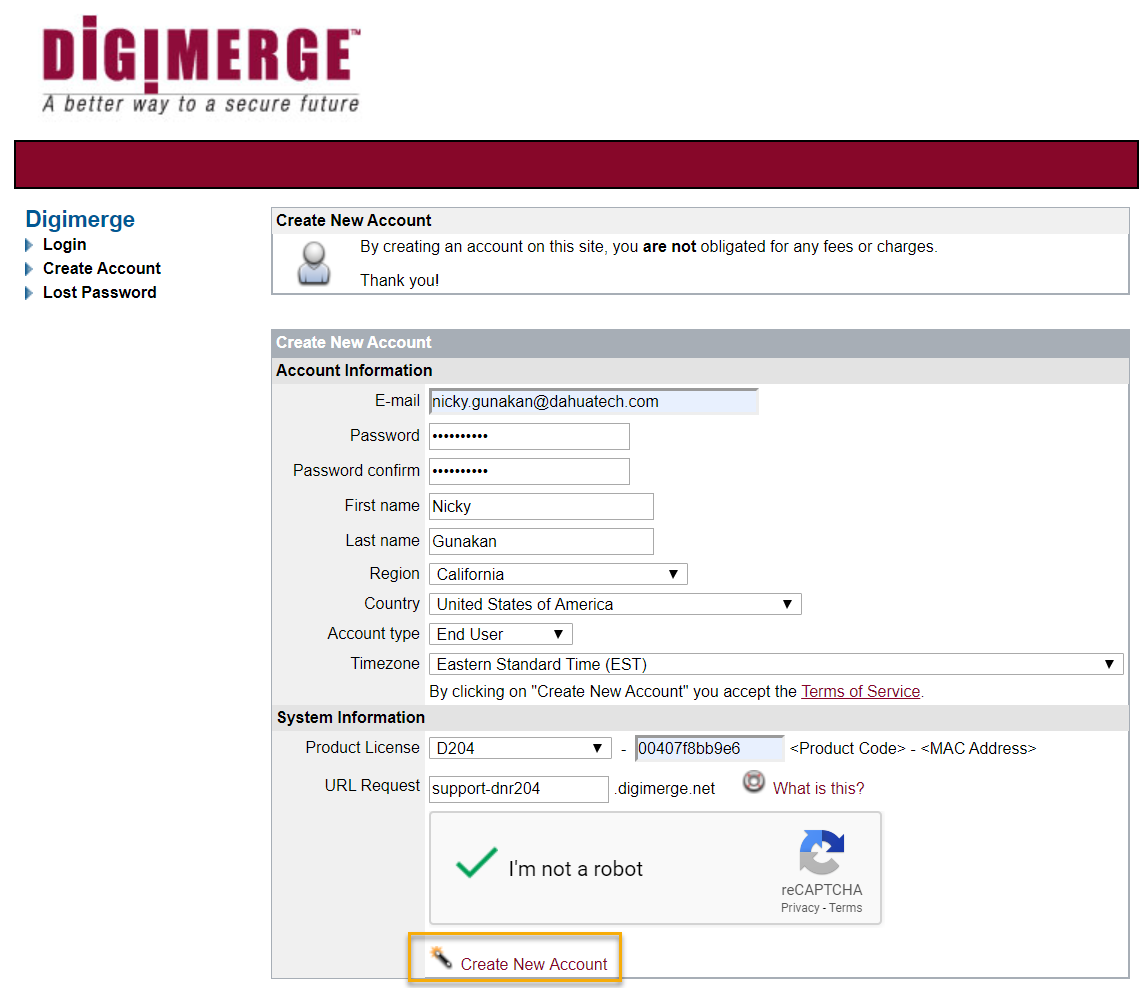Open the Timezone dropdown
Image resolution: width=1148 pixels, height=988 pixels.
click(x=776, y=664)
